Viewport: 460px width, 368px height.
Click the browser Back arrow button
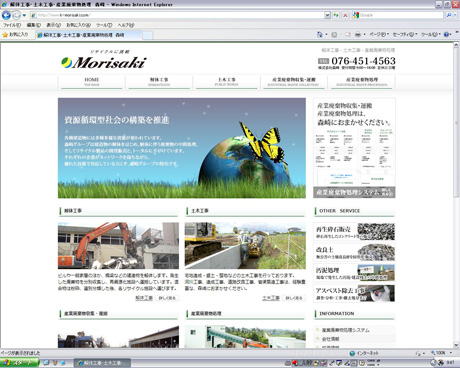point(6,15)
